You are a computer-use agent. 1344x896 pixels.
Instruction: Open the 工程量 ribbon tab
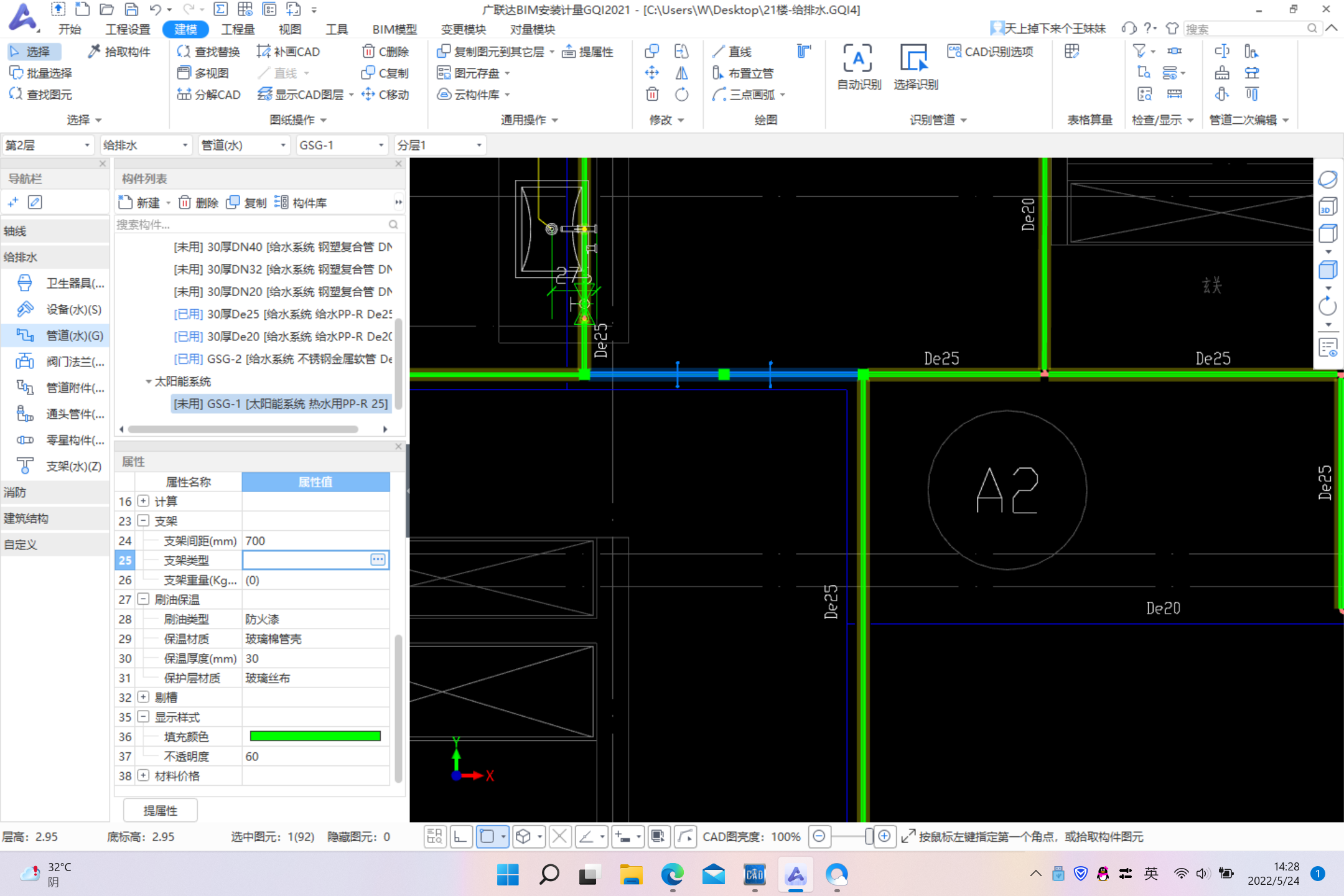(x=238, y=29)
